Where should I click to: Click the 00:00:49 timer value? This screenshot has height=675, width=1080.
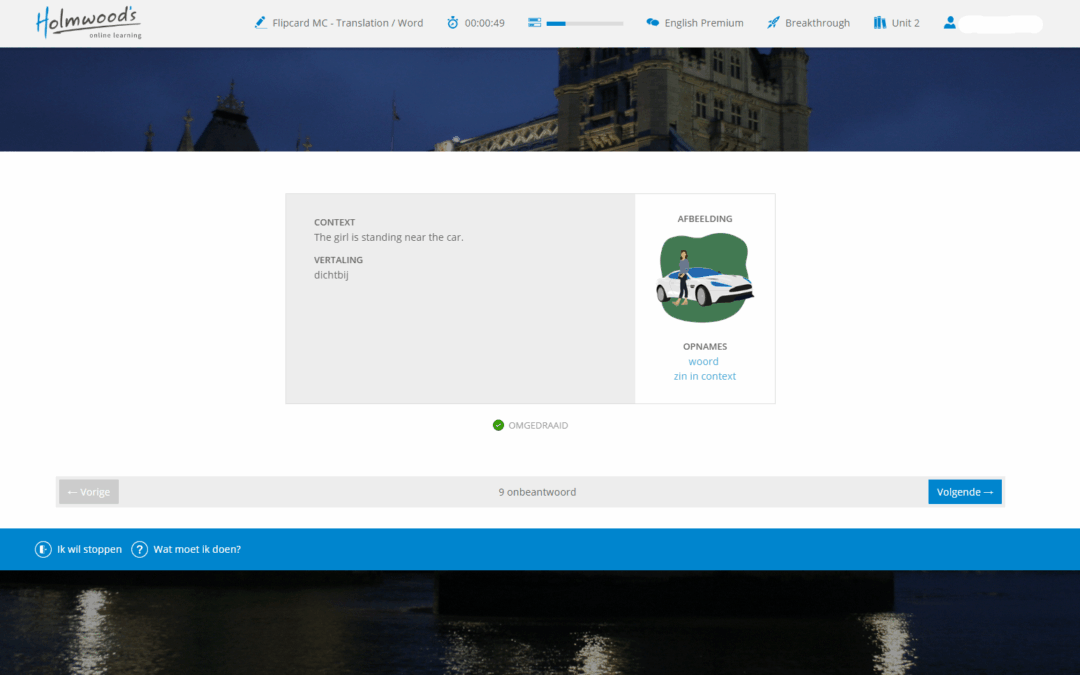coord(484,23)
